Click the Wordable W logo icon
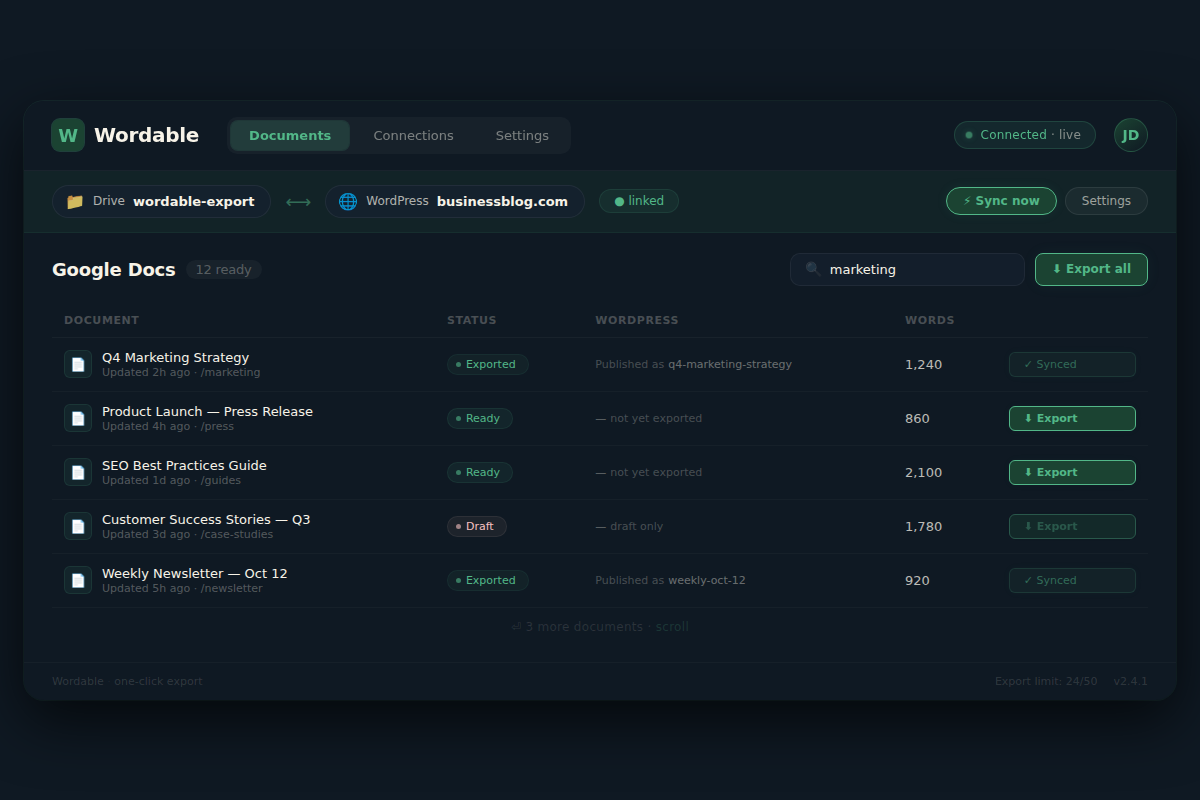Image resolution: width=1200 pixels, height=800 pixels. point(68,135)
